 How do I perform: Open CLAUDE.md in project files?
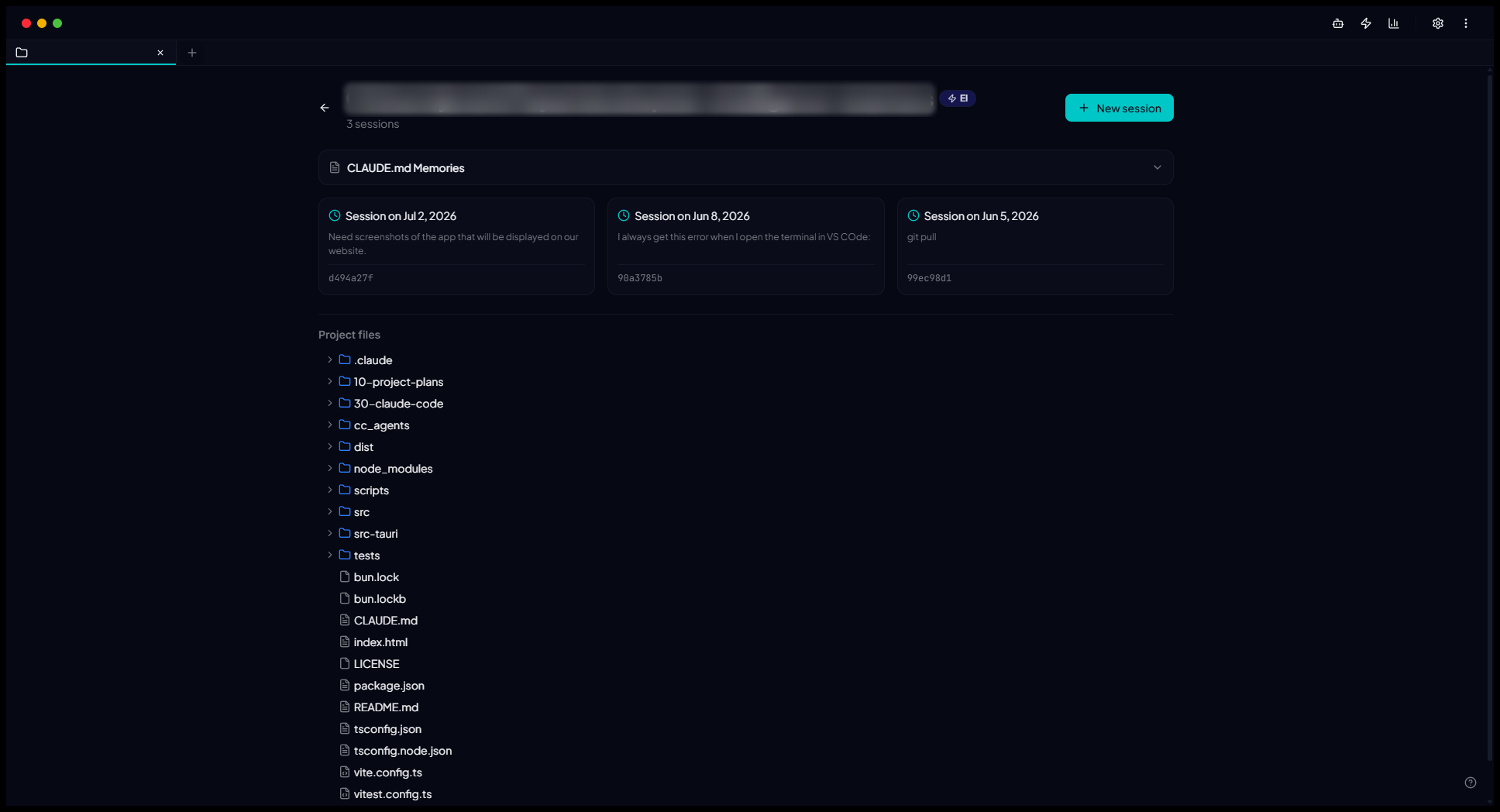385,621
